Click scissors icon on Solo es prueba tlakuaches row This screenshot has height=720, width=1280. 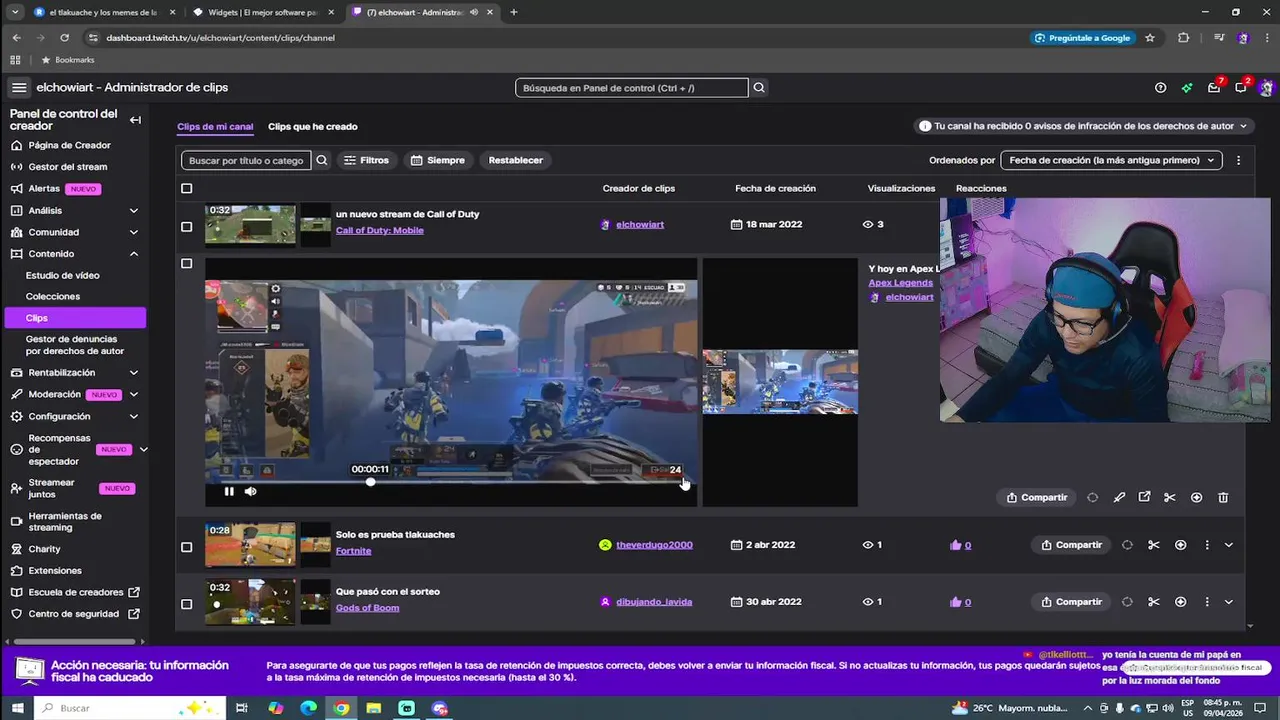[1154, 545]
